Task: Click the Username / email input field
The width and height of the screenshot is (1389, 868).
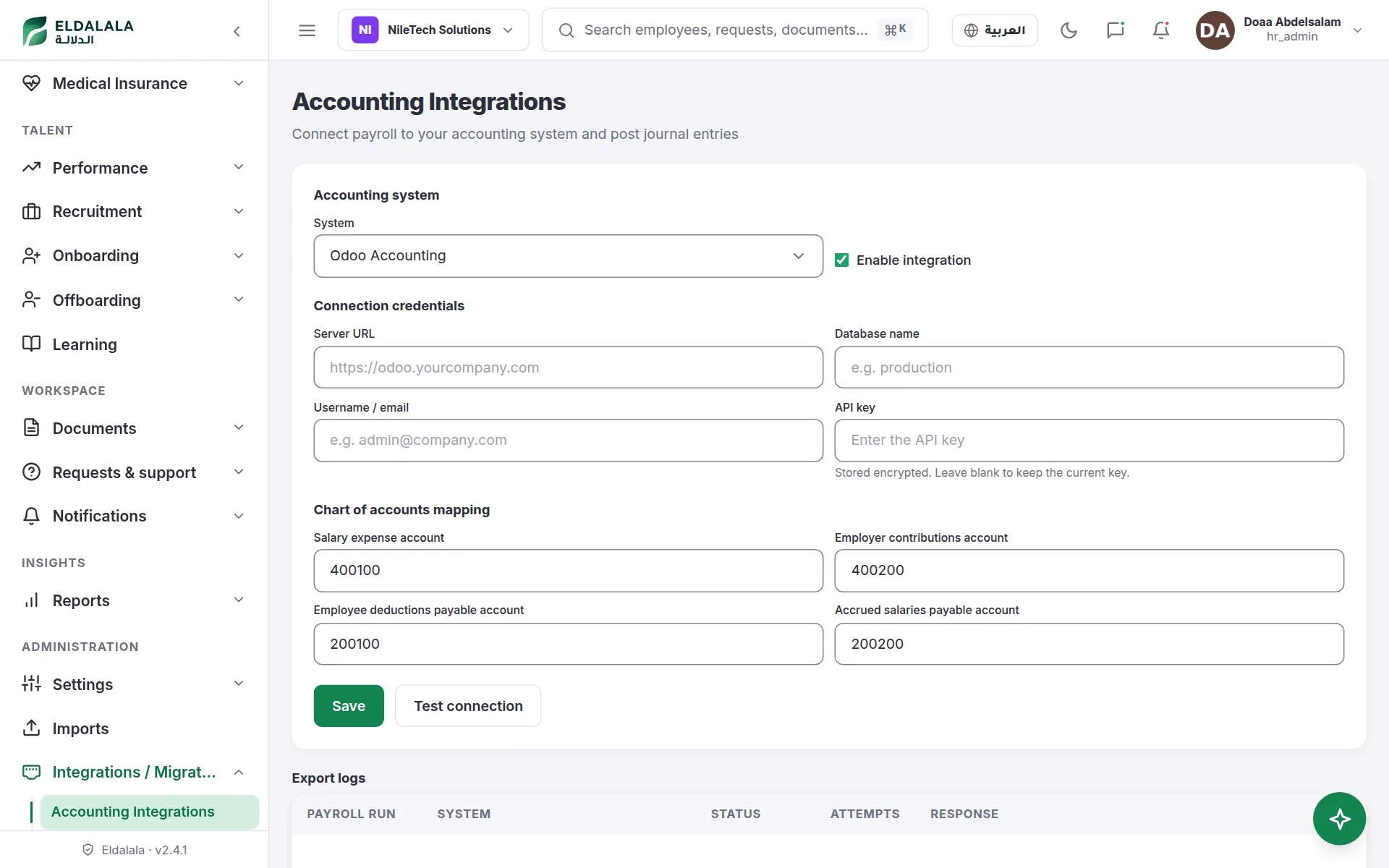Action: pyautogui.click(x=568, y=441)
